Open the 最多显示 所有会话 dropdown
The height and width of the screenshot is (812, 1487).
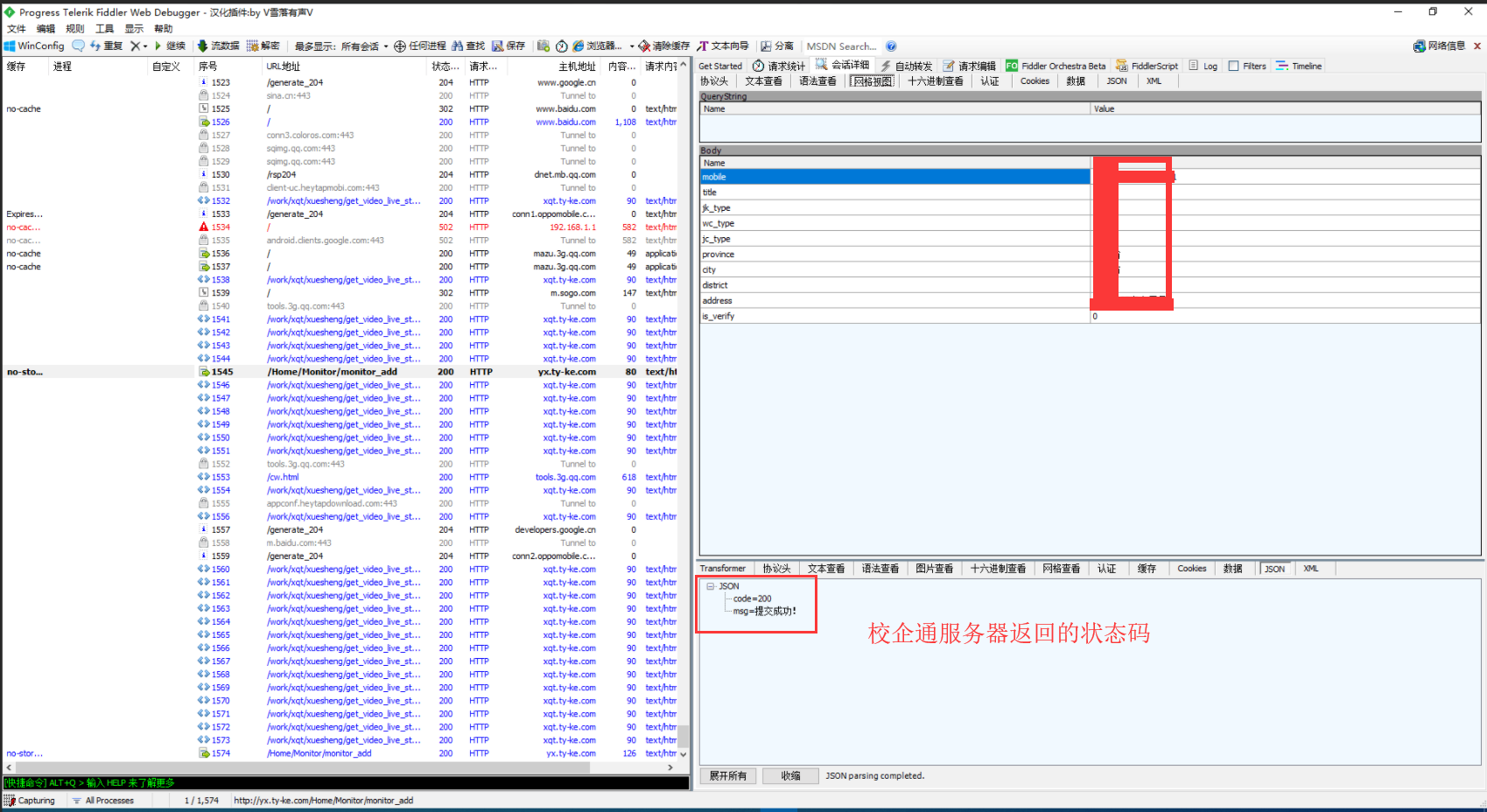coord(341,46)
